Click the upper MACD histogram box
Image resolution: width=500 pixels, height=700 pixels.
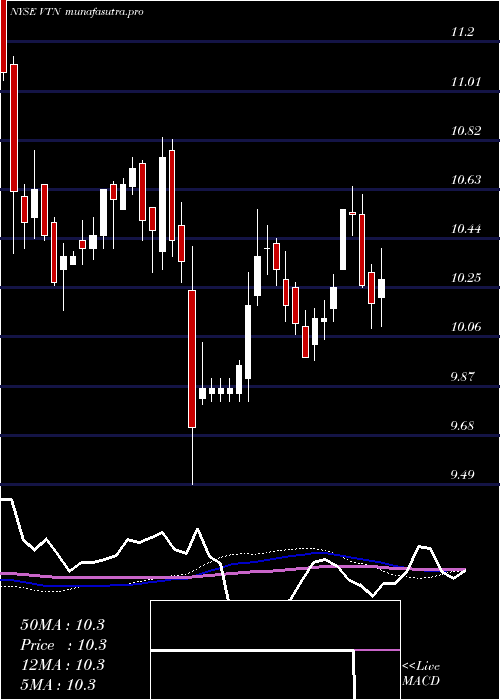(275, 625)
